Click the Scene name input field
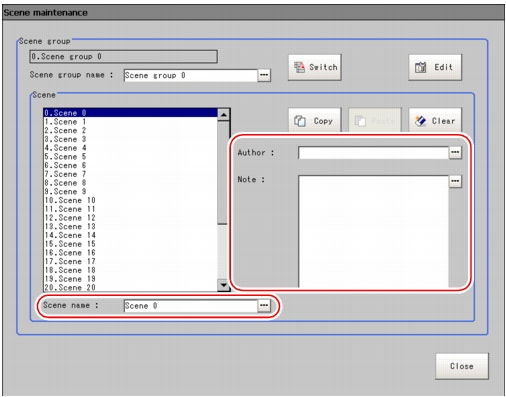This screenshot has width=506, height=397. [191, 306]
